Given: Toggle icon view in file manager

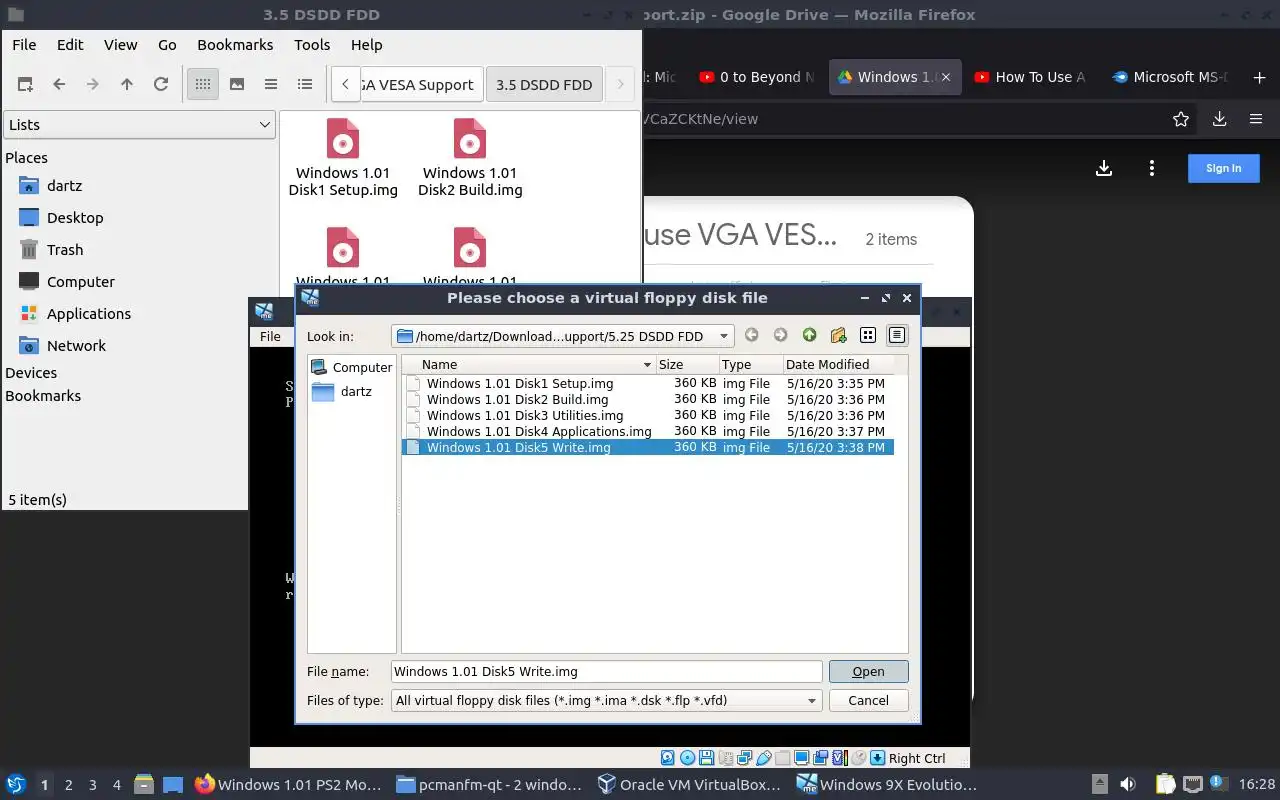Looking at the screenshot, I should (x=203, y=85).
